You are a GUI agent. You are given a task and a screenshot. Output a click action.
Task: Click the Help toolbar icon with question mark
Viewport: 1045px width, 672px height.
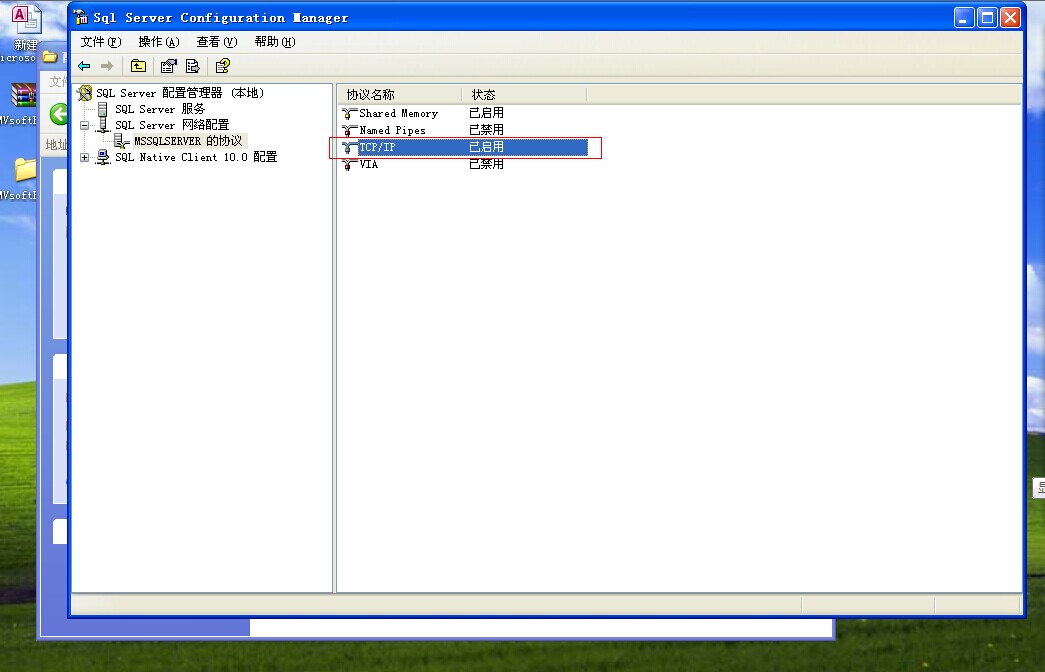point(223,65)
